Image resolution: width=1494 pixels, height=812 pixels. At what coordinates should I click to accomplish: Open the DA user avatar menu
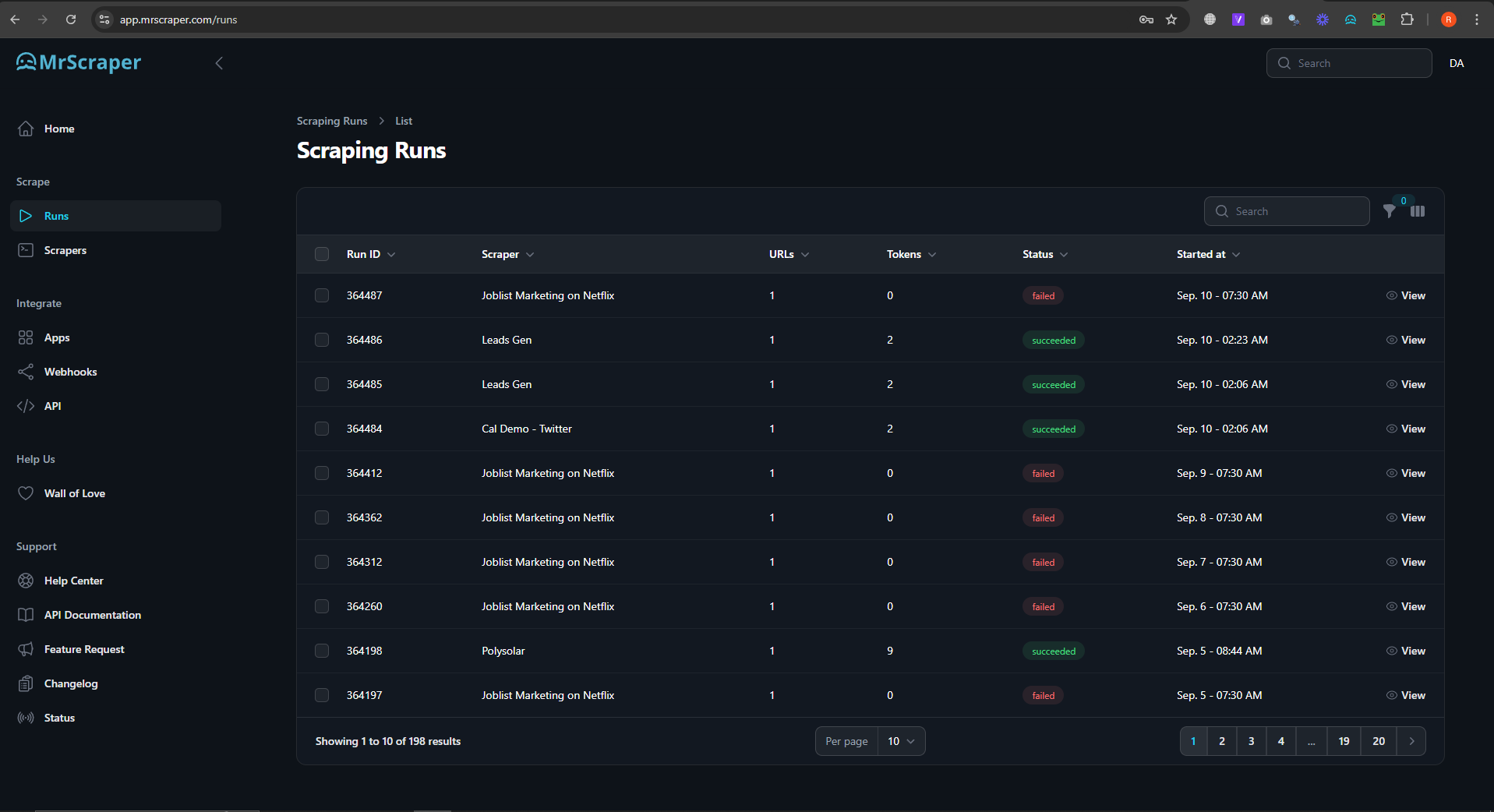pos(1457,63)
